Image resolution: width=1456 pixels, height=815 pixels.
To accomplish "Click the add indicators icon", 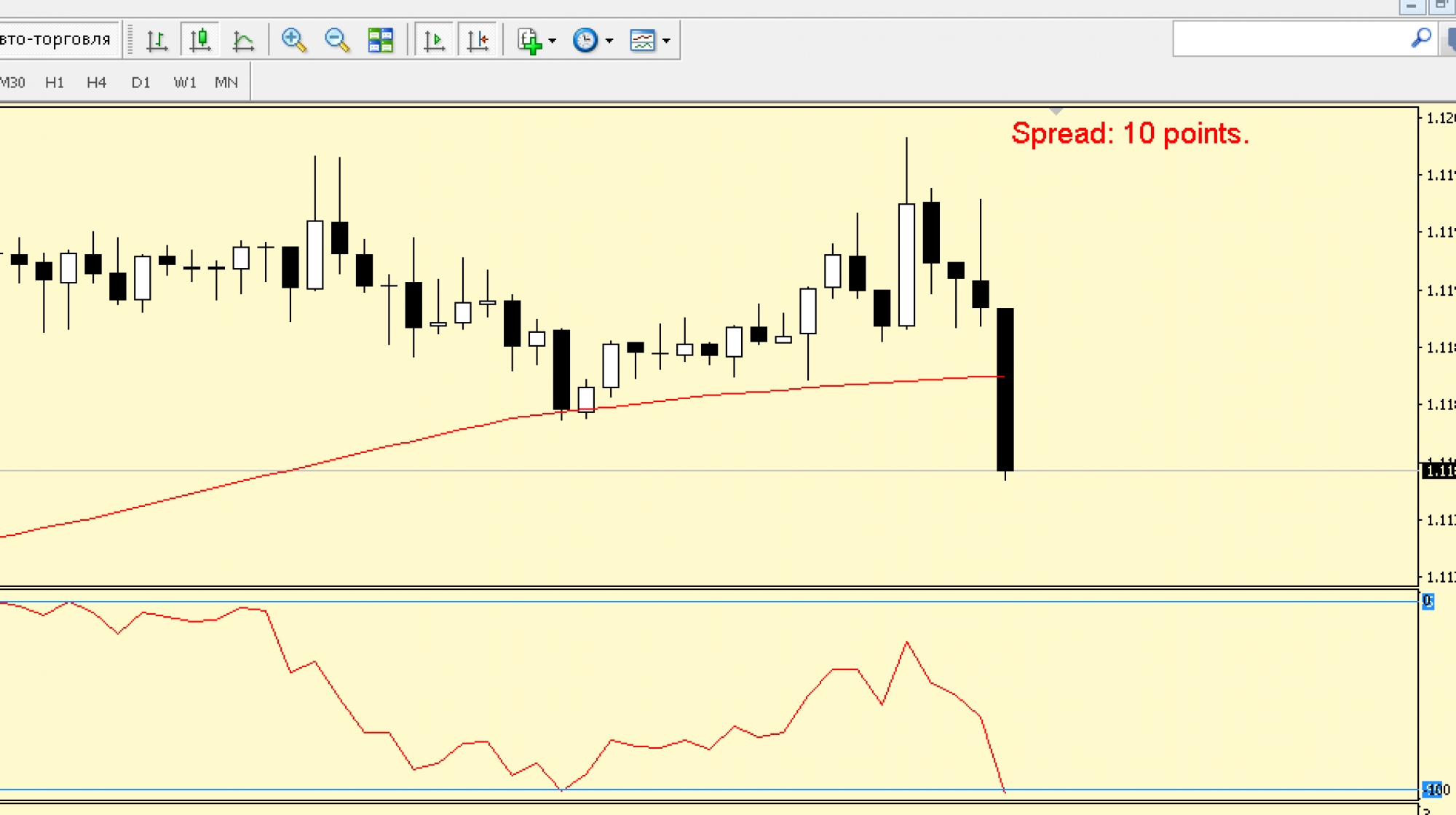I will (529, 40).
